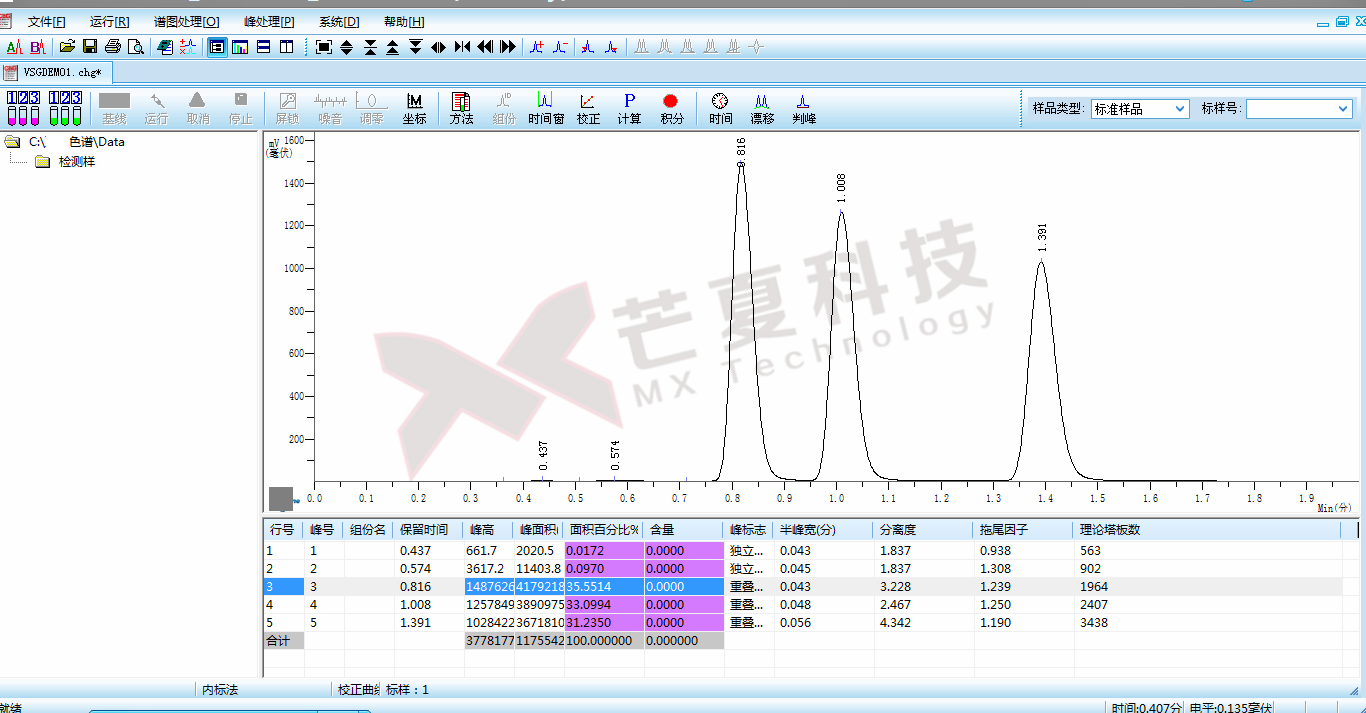The width and height of the screenshot is (1366, 713).
Task: Open the 帮助[H] menu
Action: [x=404, y=22]
